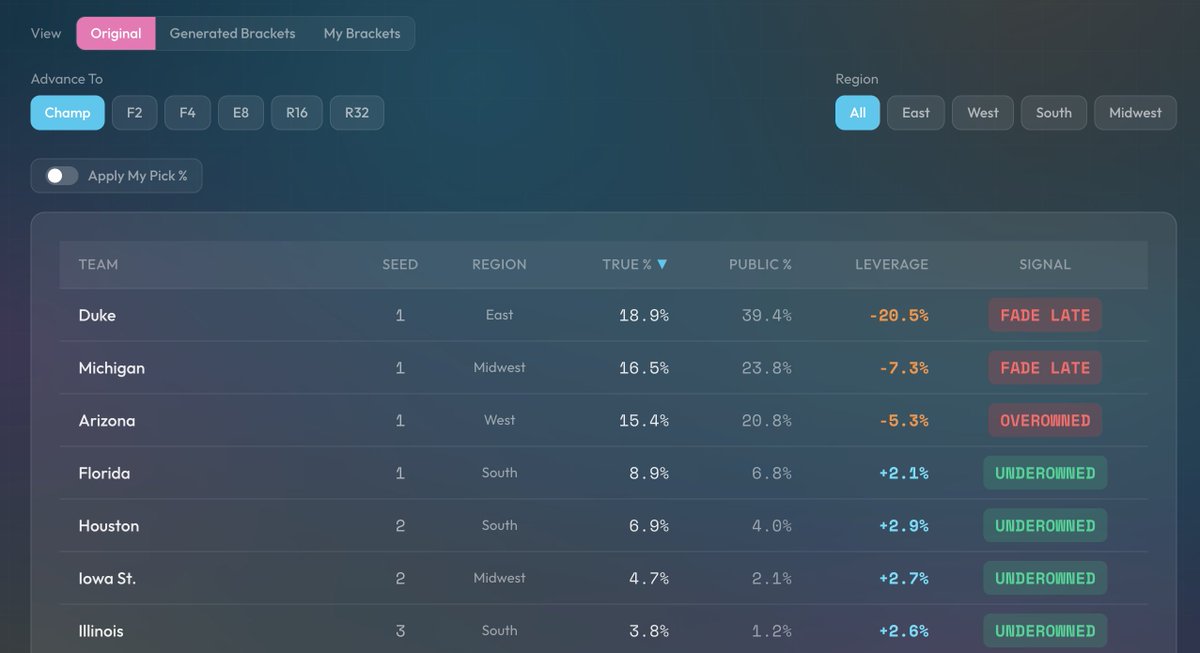Toggle the Apply My Pick % switch
The width and height of the screenshot is (1200, 653).
(x=61, y=176)
